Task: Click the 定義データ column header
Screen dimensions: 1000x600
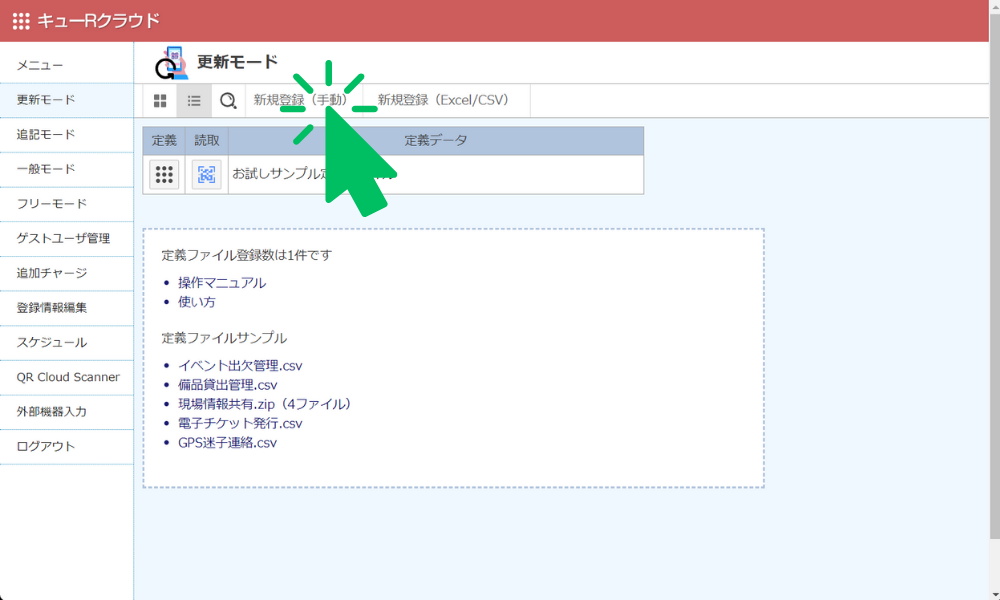Action: click(x=436, y=141)
